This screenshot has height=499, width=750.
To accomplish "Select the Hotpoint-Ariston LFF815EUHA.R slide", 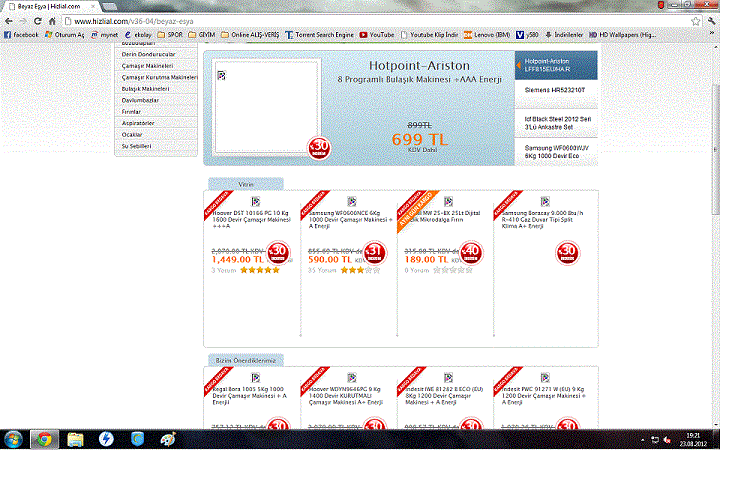I will [556, 65].
